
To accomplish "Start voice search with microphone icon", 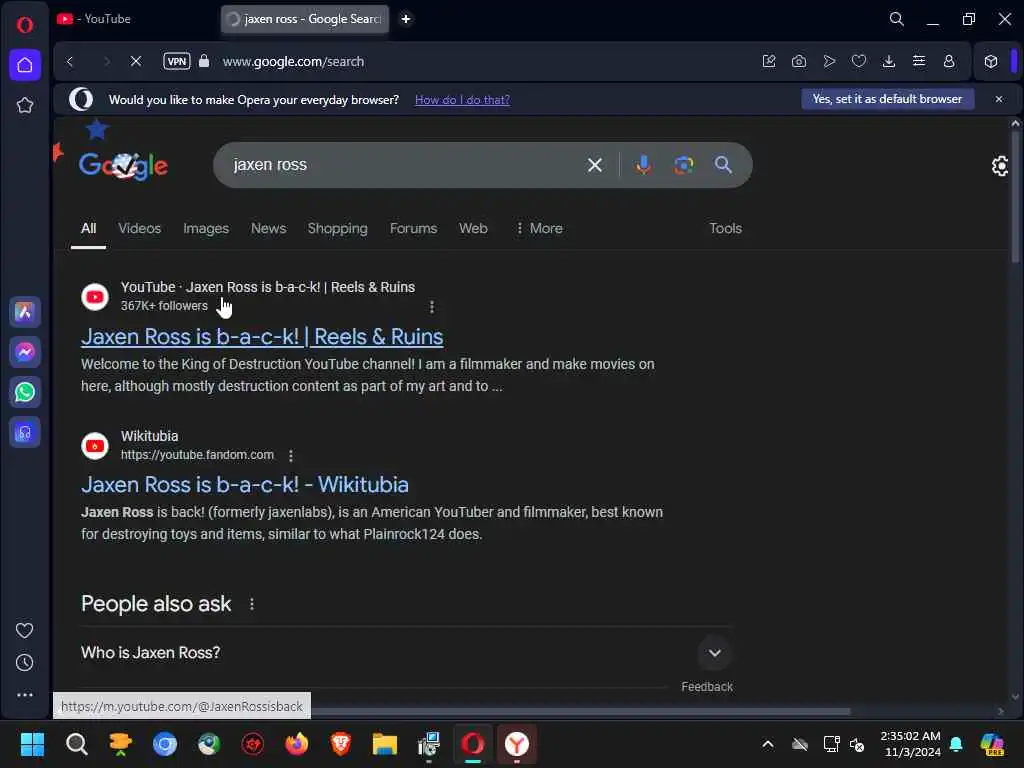I will click(x=643, y=165).
